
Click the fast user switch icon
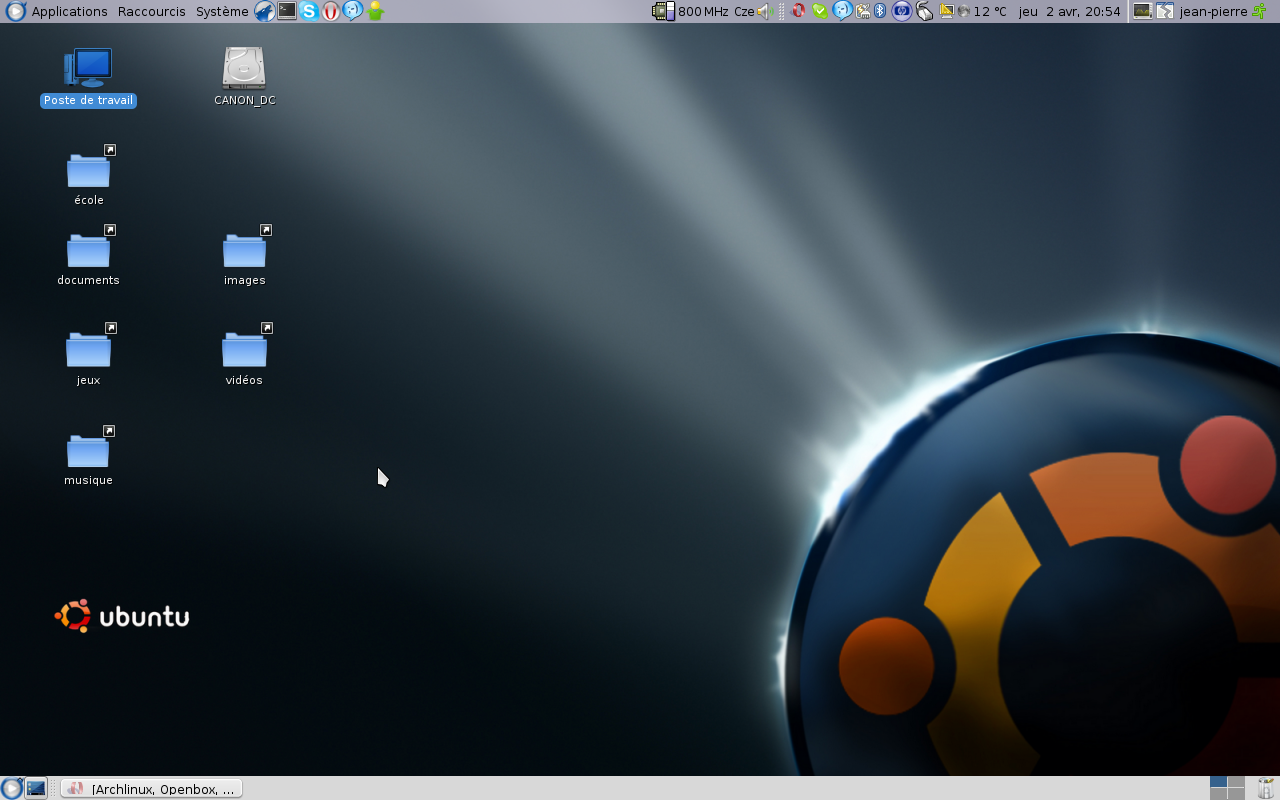click(x=1165, y=11)
